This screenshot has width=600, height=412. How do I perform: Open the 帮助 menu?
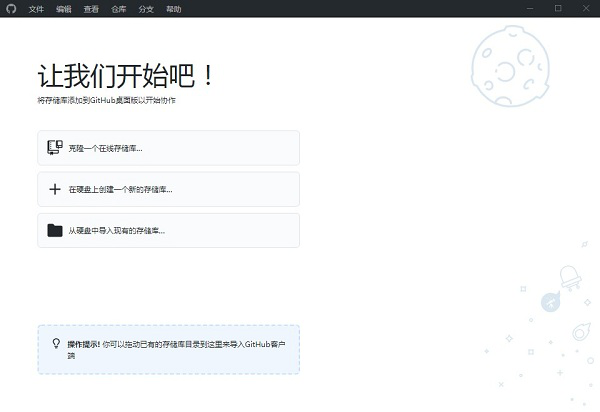(x=174, y=9)
